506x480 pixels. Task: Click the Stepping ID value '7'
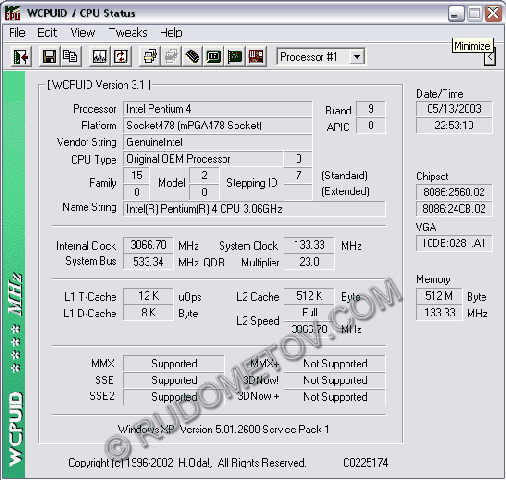(298, 175)
